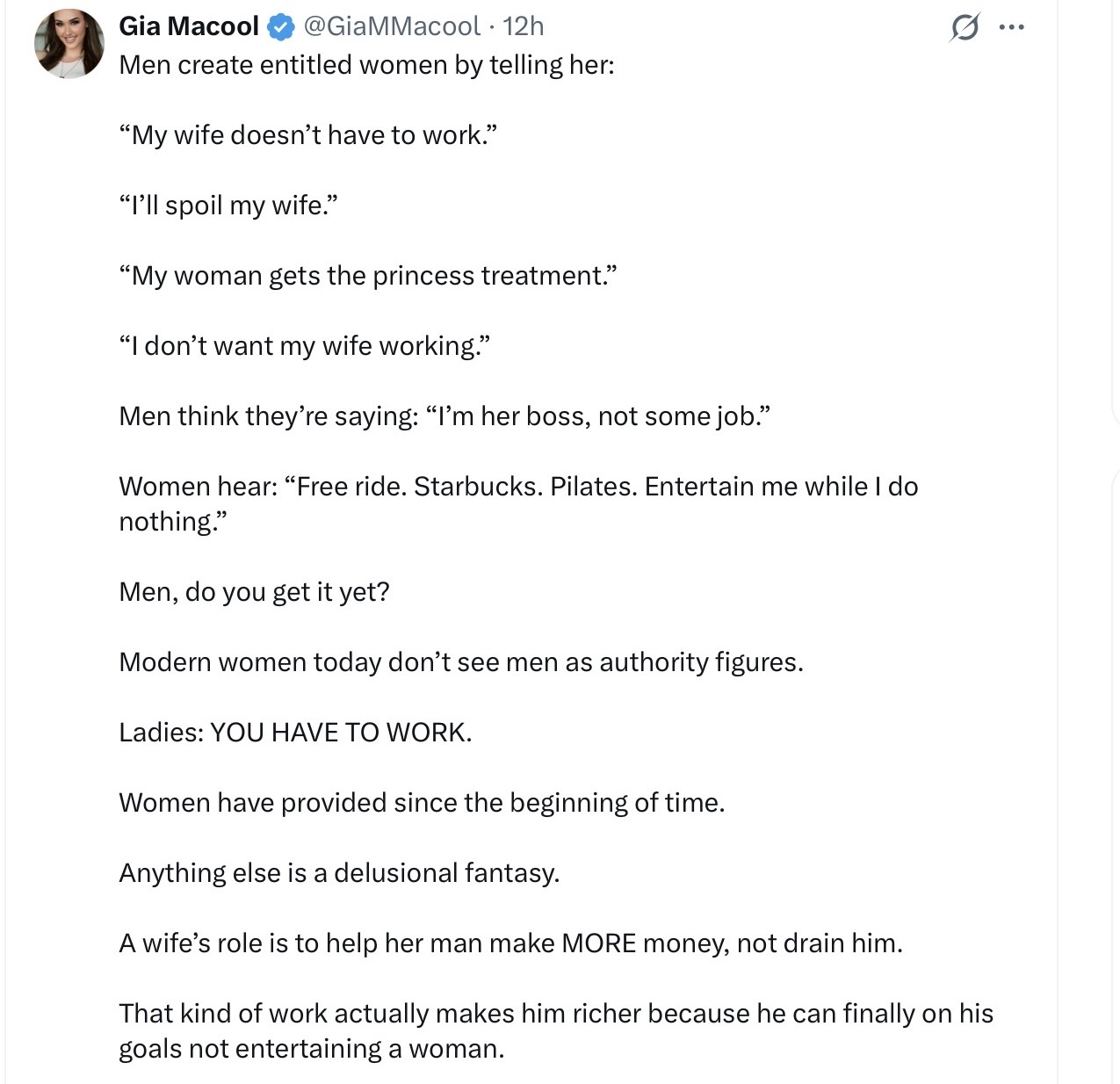Click the 12h post timestamp
This screenshot has height=1084, width=1120.
click(524, 26)
